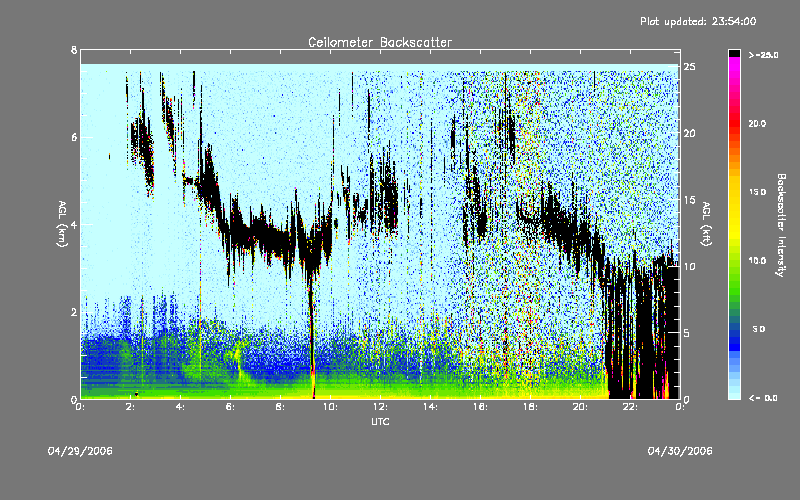Screen dimensions: 800x500
Task: Click the "6:" hour tick on UTC axis
Action: pyautogui.click(x=231, y=407)
